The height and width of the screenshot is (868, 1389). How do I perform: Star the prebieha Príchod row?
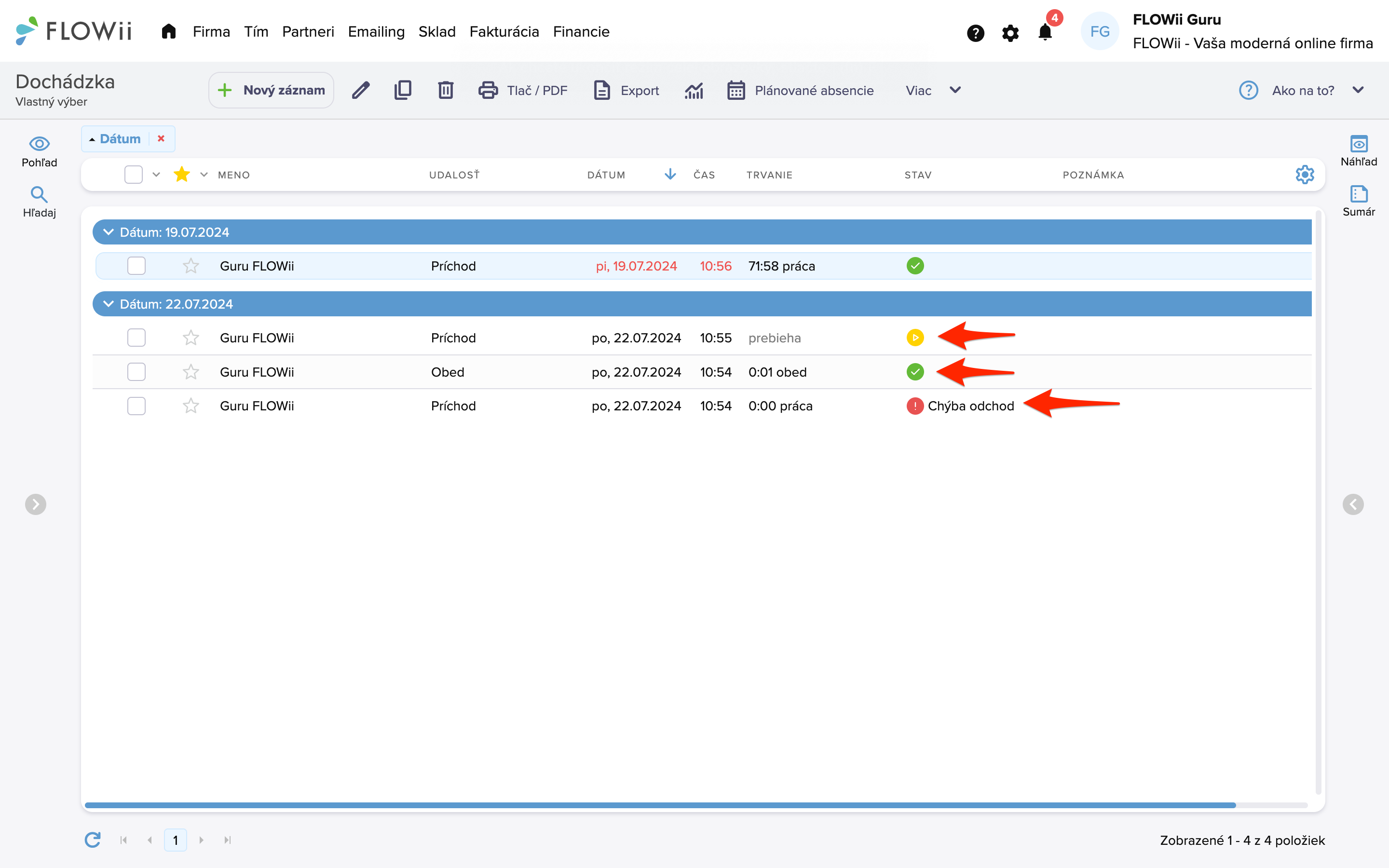click(x=191, y=338)
